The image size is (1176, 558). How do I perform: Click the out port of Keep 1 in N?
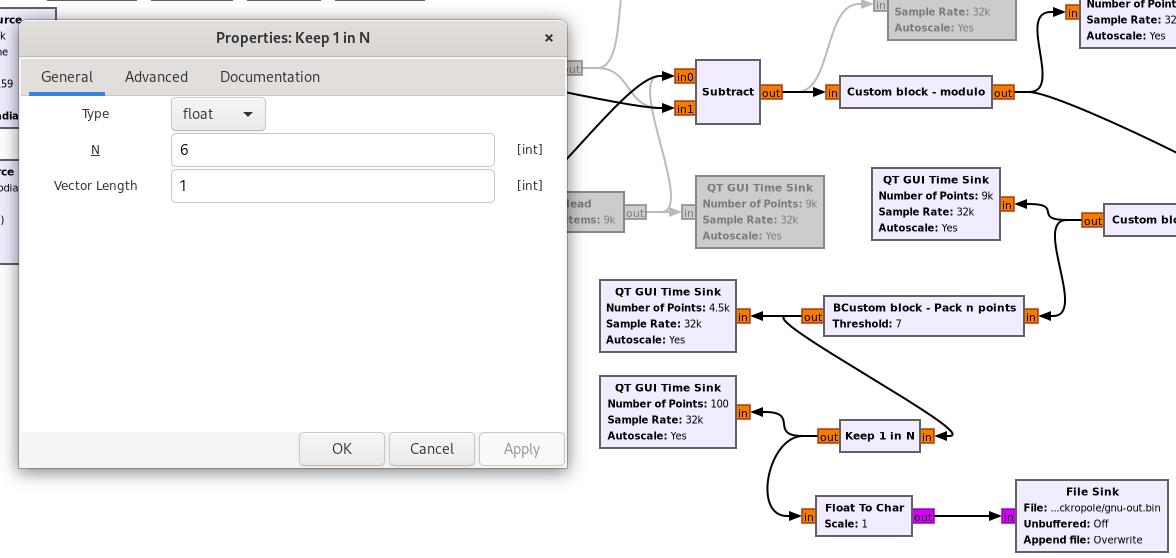829,436
